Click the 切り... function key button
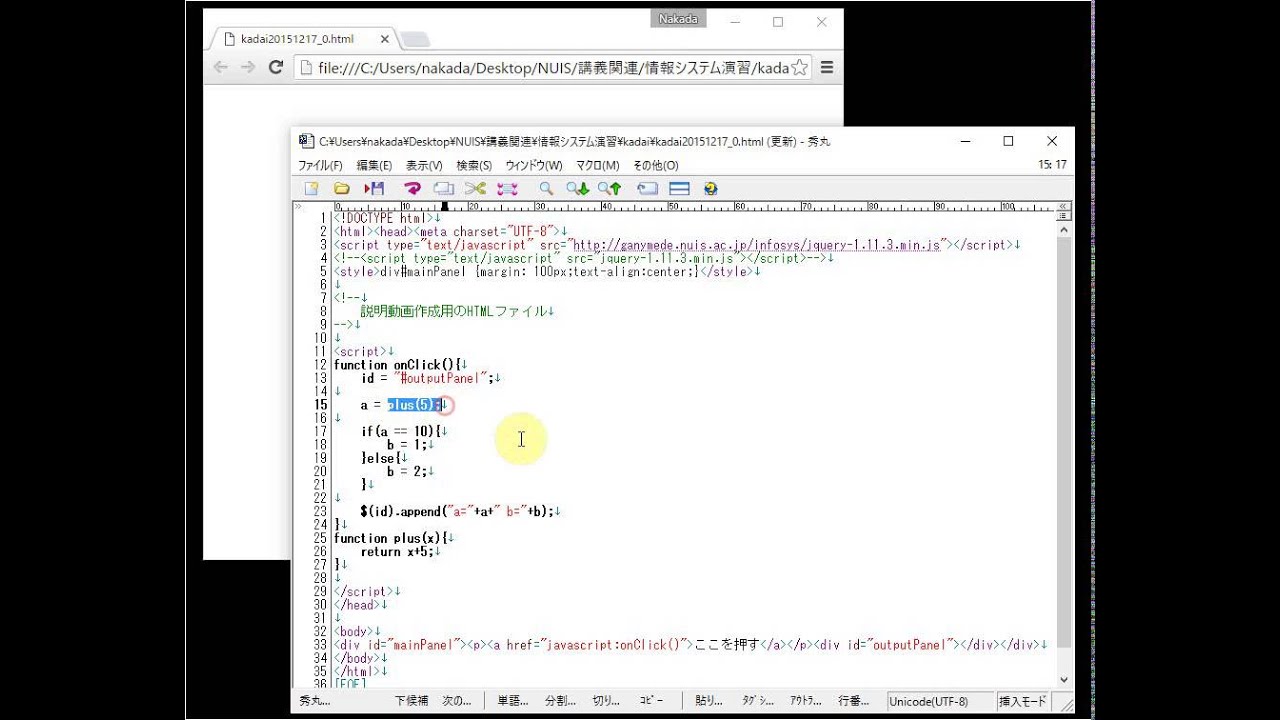Viewport: 1280px width, 720px height. point(606,701)
